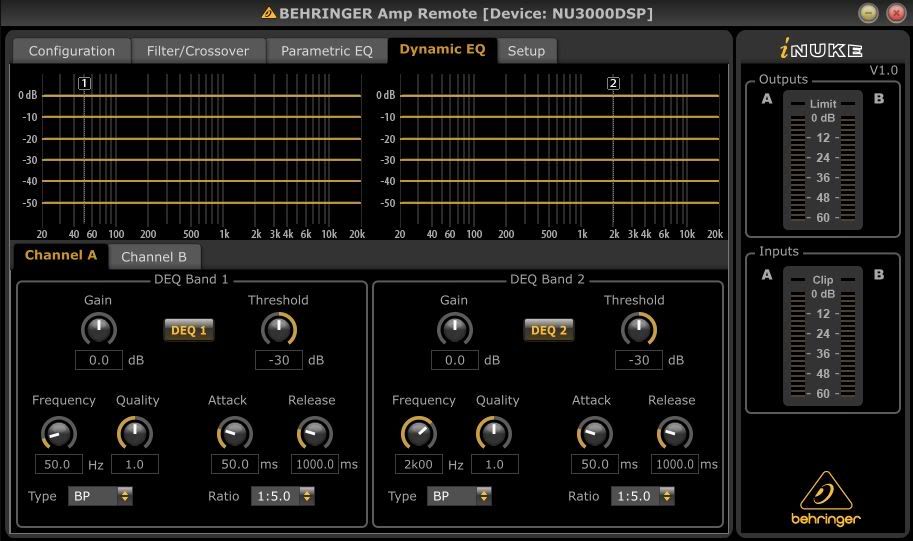This screenshot has height=541, width=913.
Task: Open the Parametric EQ tab
Action: (327, 51)
